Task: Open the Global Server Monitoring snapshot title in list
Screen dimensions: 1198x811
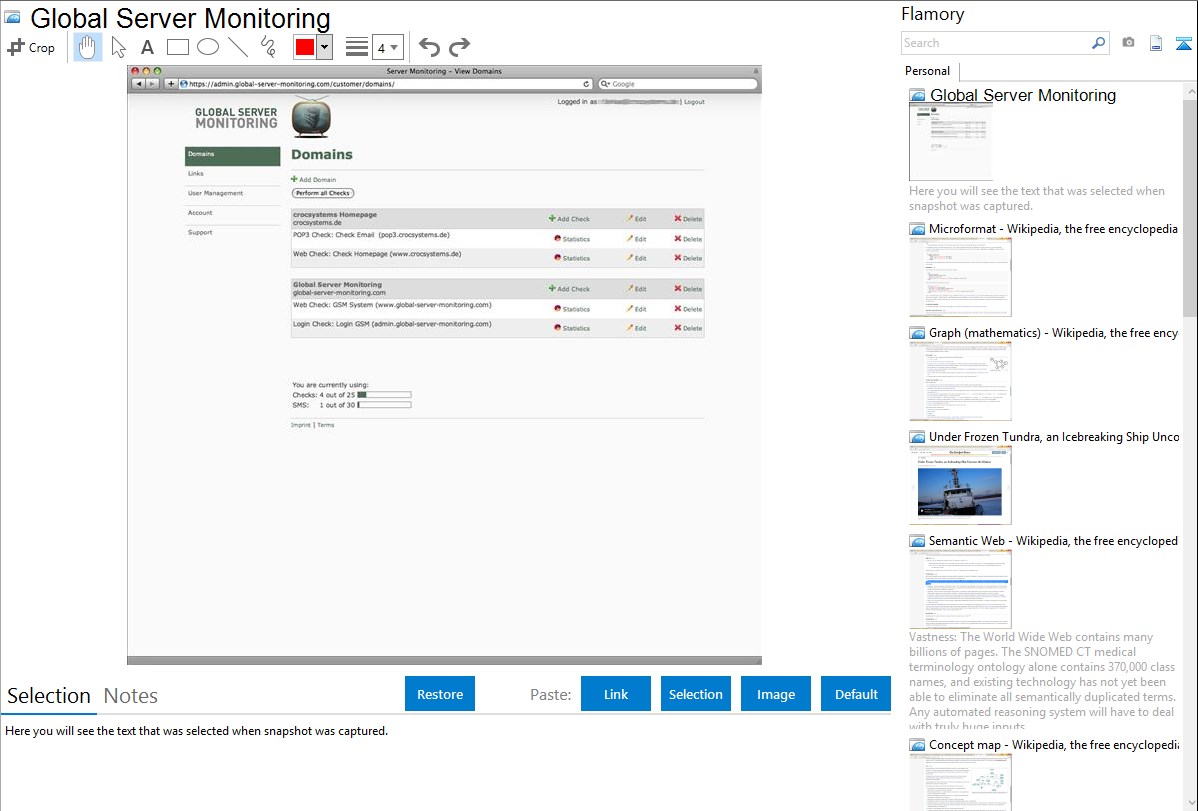Action: 1023,96
